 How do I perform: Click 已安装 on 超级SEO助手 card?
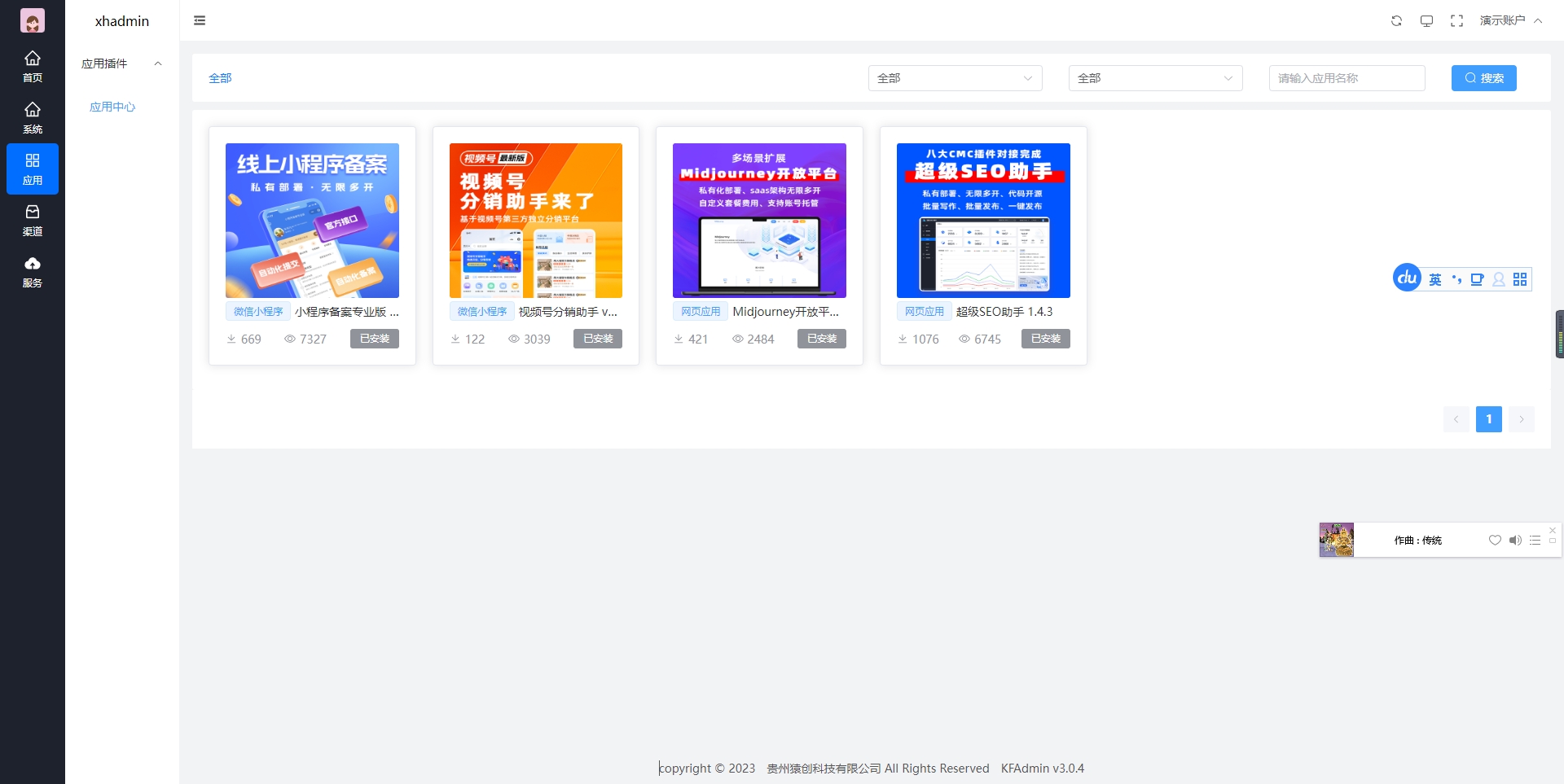click(1046, 339)
